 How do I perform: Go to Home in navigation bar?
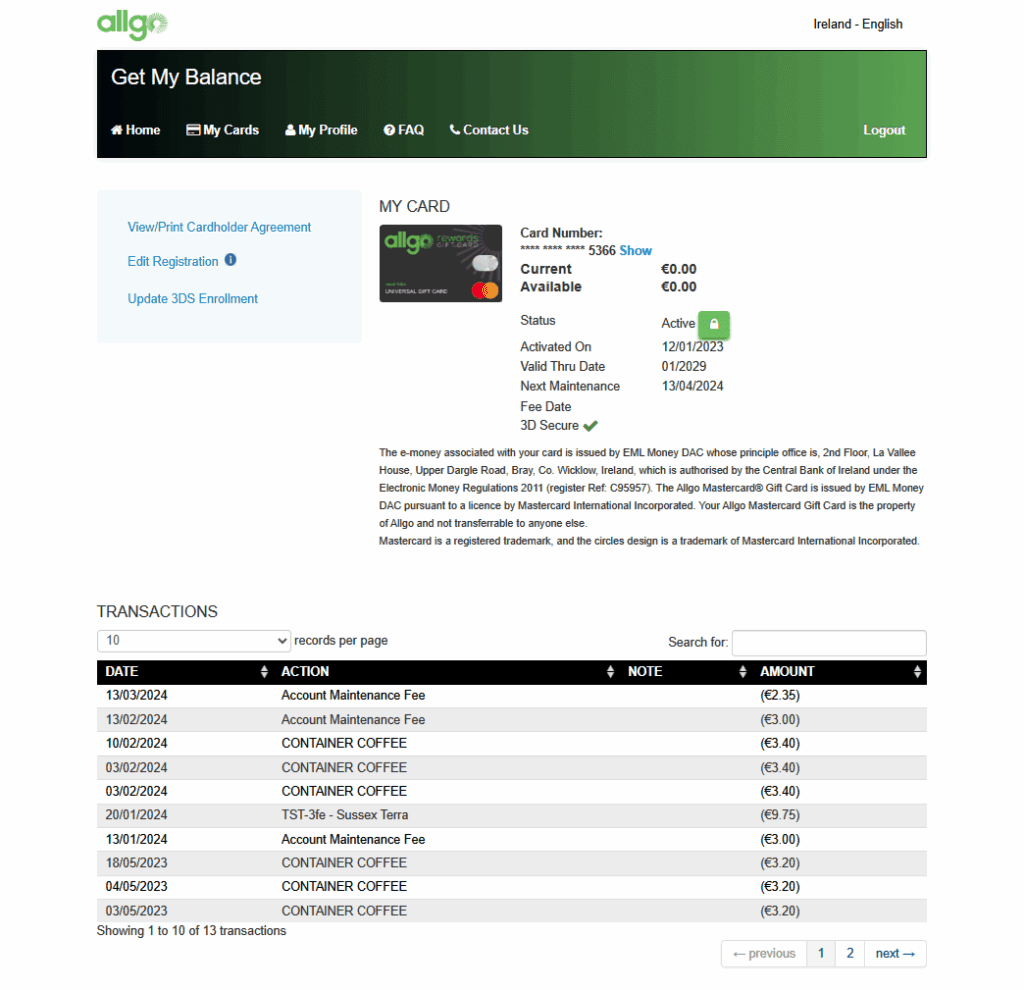tap(135, 130)
